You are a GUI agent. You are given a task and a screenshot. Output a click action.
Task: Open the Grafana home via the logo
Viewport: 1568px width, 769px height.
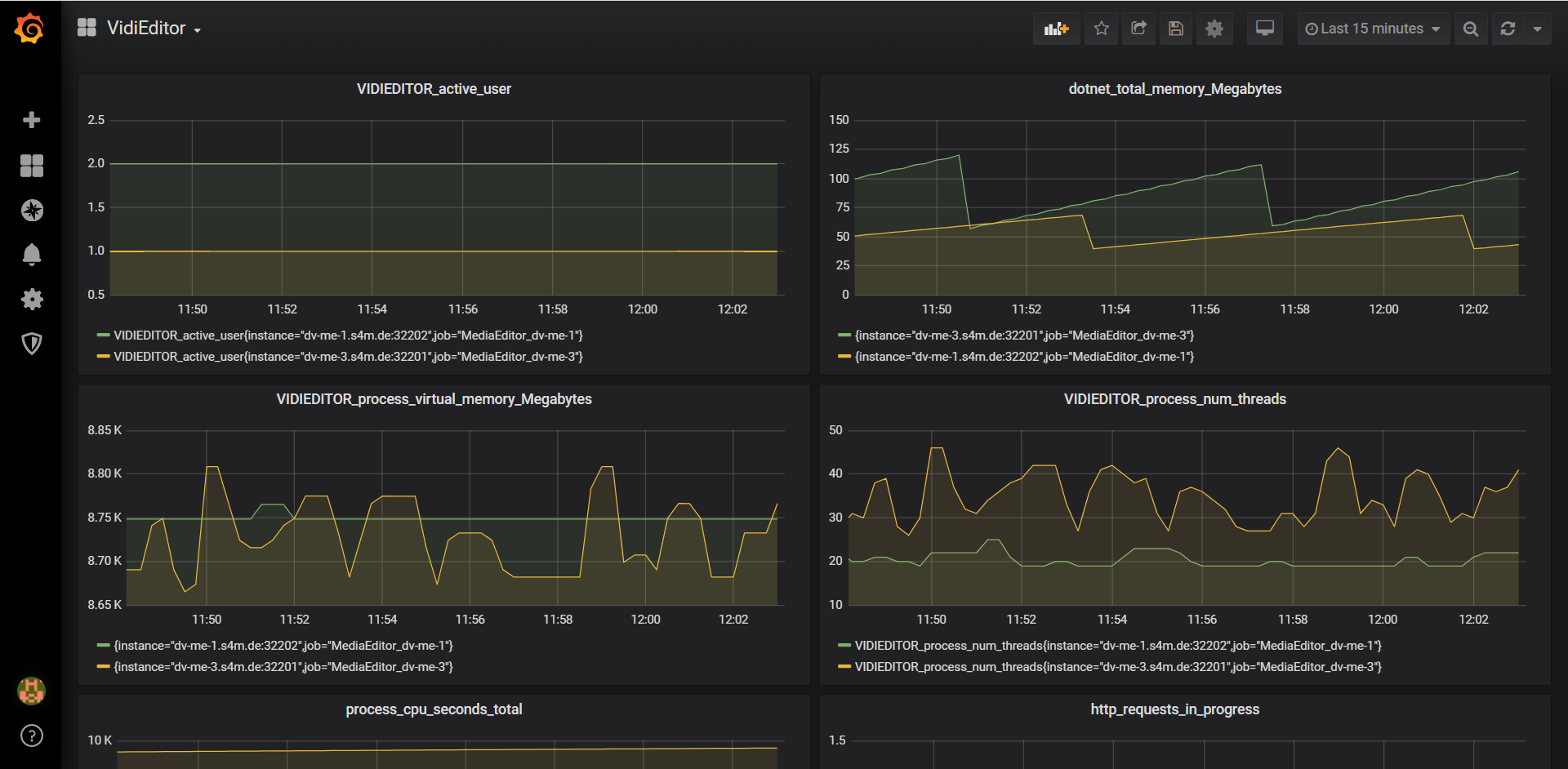[x=29, y=27]
